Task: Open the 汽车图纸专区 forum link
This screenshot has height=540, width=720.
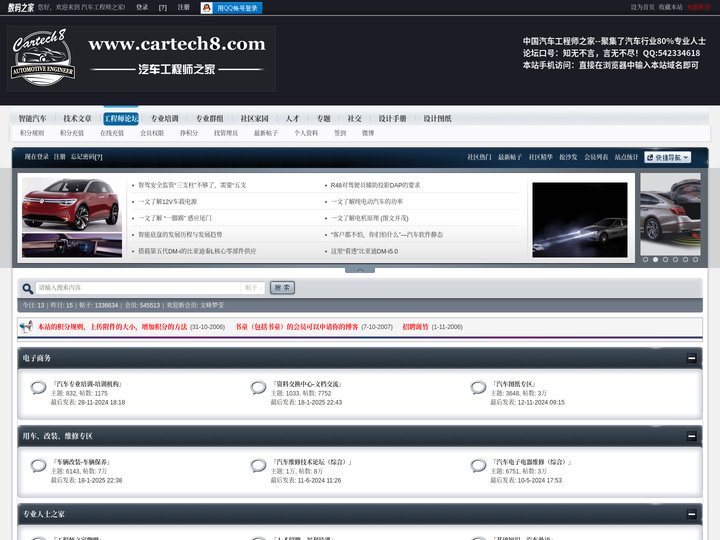Action: pos(514,384)
